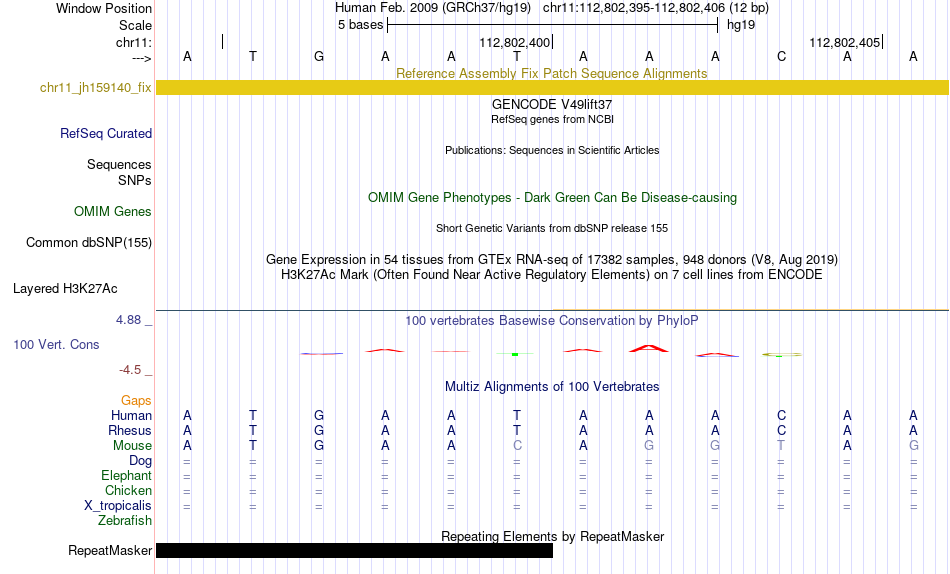Click the GENCODE V49lift37 track title
The width and height of the screenshot is (950, 574).
pos(552,104)
